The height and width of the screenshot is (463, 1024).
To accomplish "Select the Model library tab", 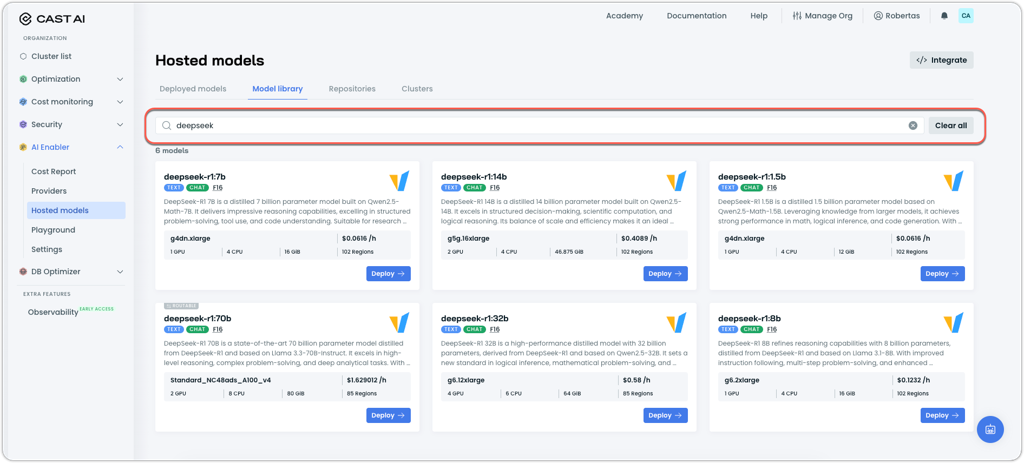I will [278, 89].
